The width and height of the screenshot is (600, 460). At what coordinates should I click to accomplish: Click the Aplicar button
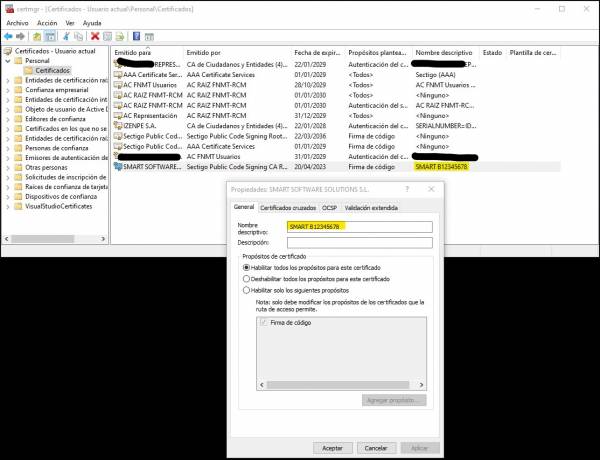tap(420, 448)
